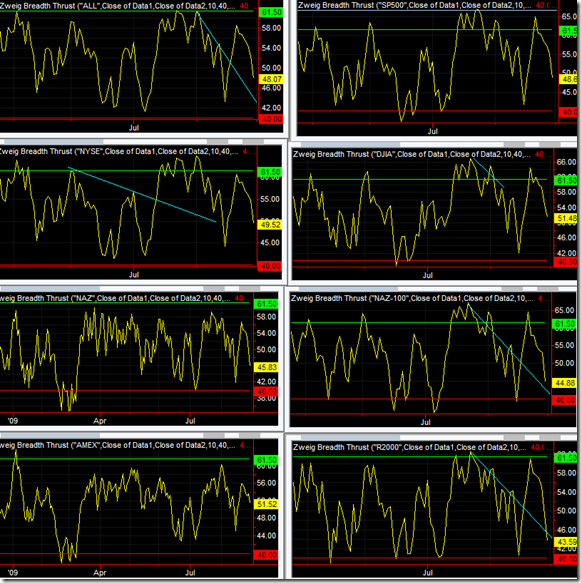The width and height of the screenshot is (581, 583).
Task: Select the Zweig Breadth Thrust "NAZ-100" chart title
Action: point(412,298)
